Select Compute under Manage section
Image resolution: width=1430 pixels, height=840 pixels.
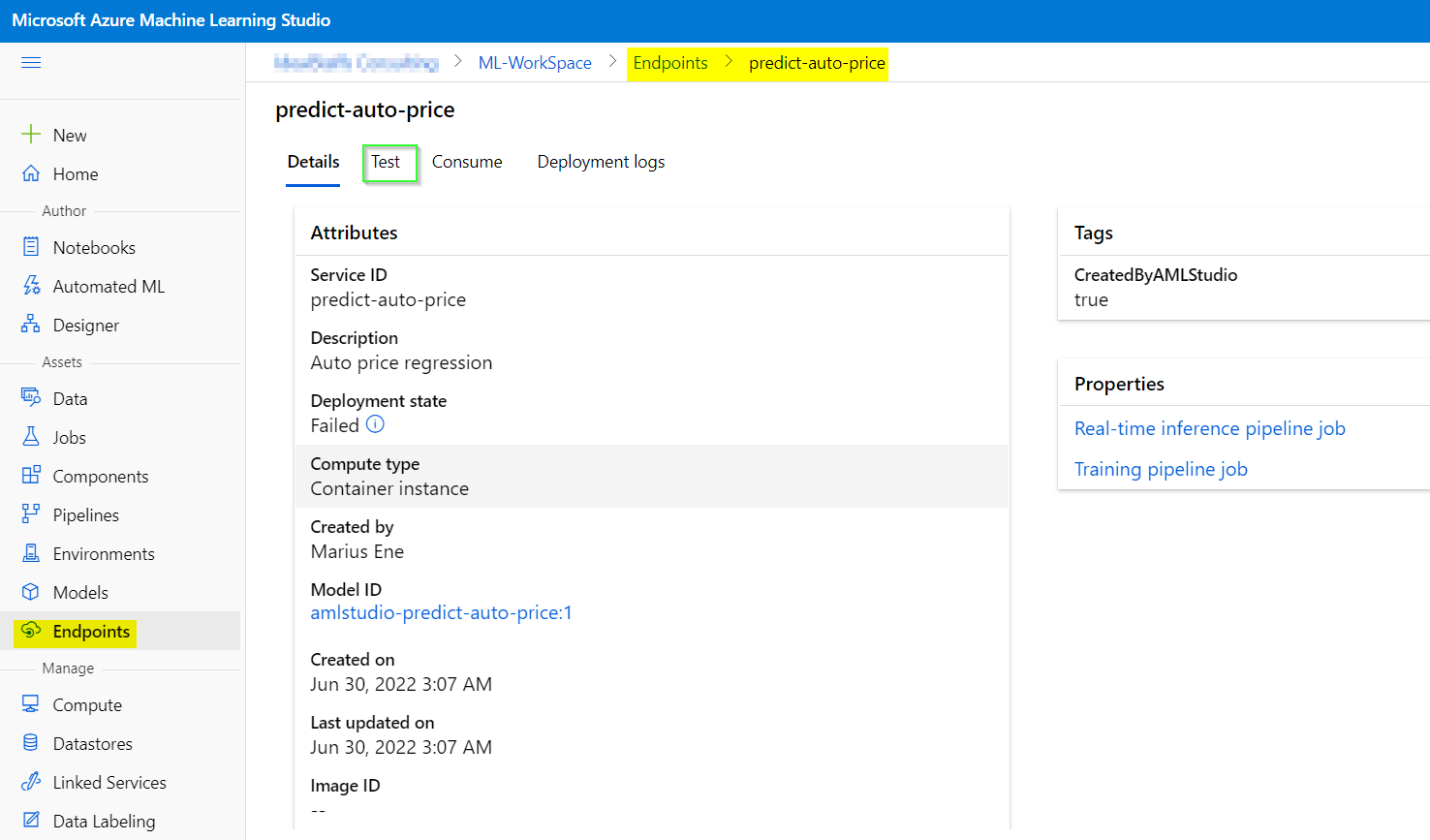(87, 705)
